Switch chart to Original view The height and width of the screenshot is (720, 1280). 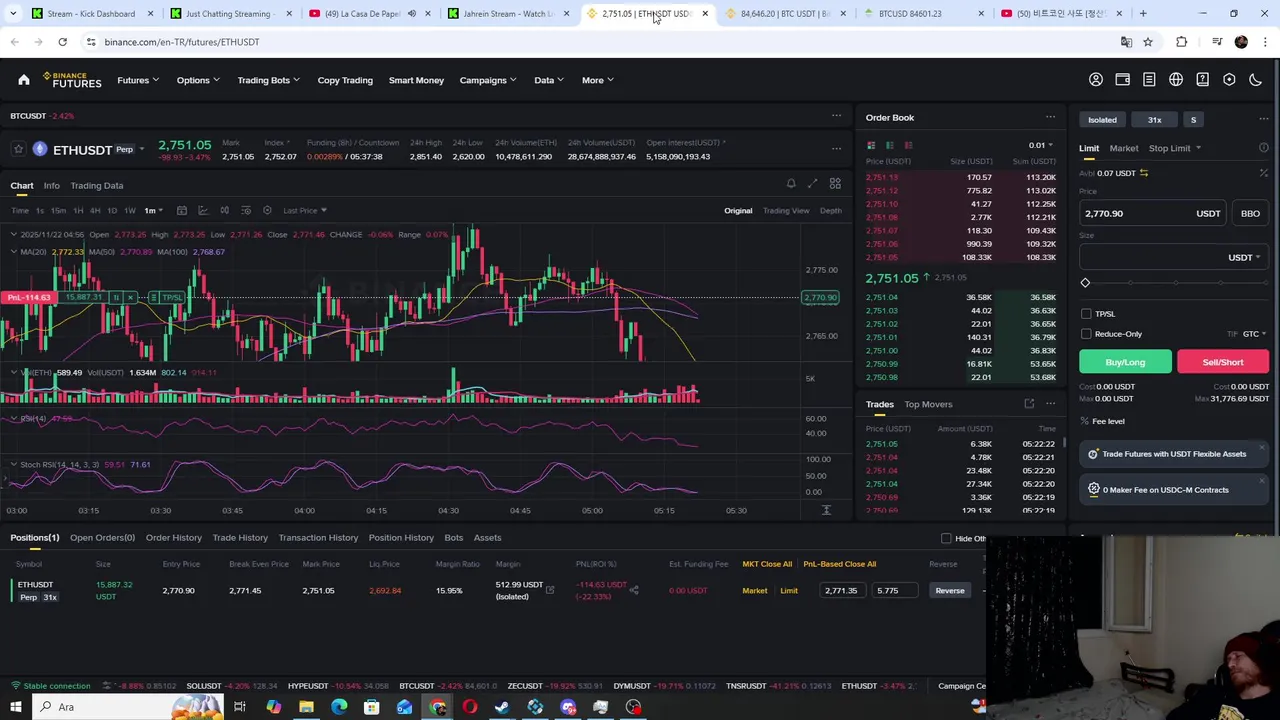coord(738,210)
